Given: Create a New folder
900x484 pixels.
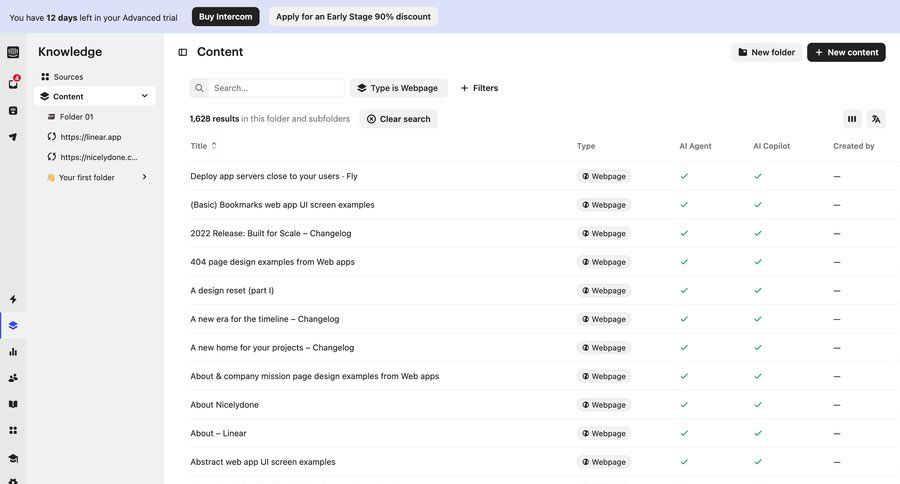Looking at the screenshot, I should click(766, 52).
